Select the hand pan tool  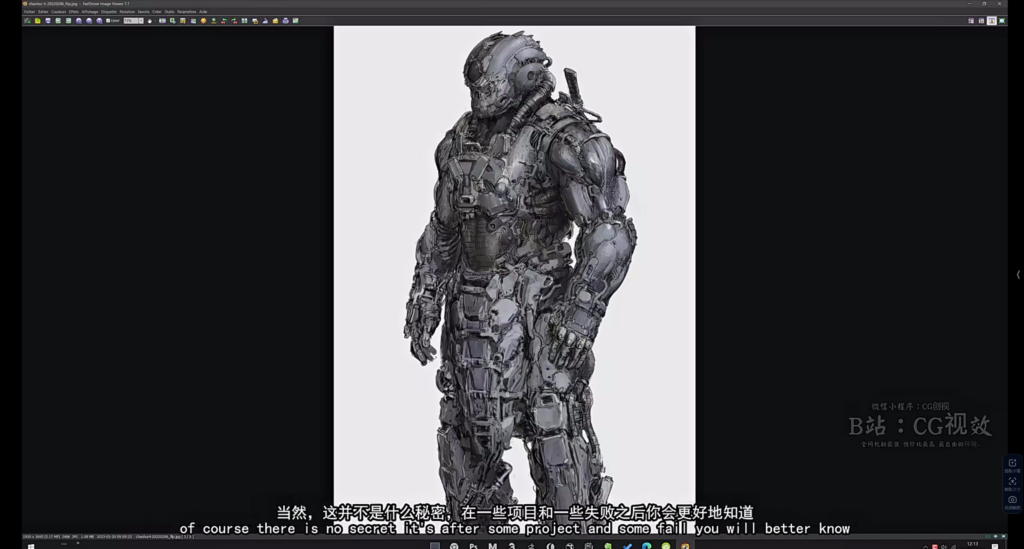pyautogui.click(x=150, y=21)
